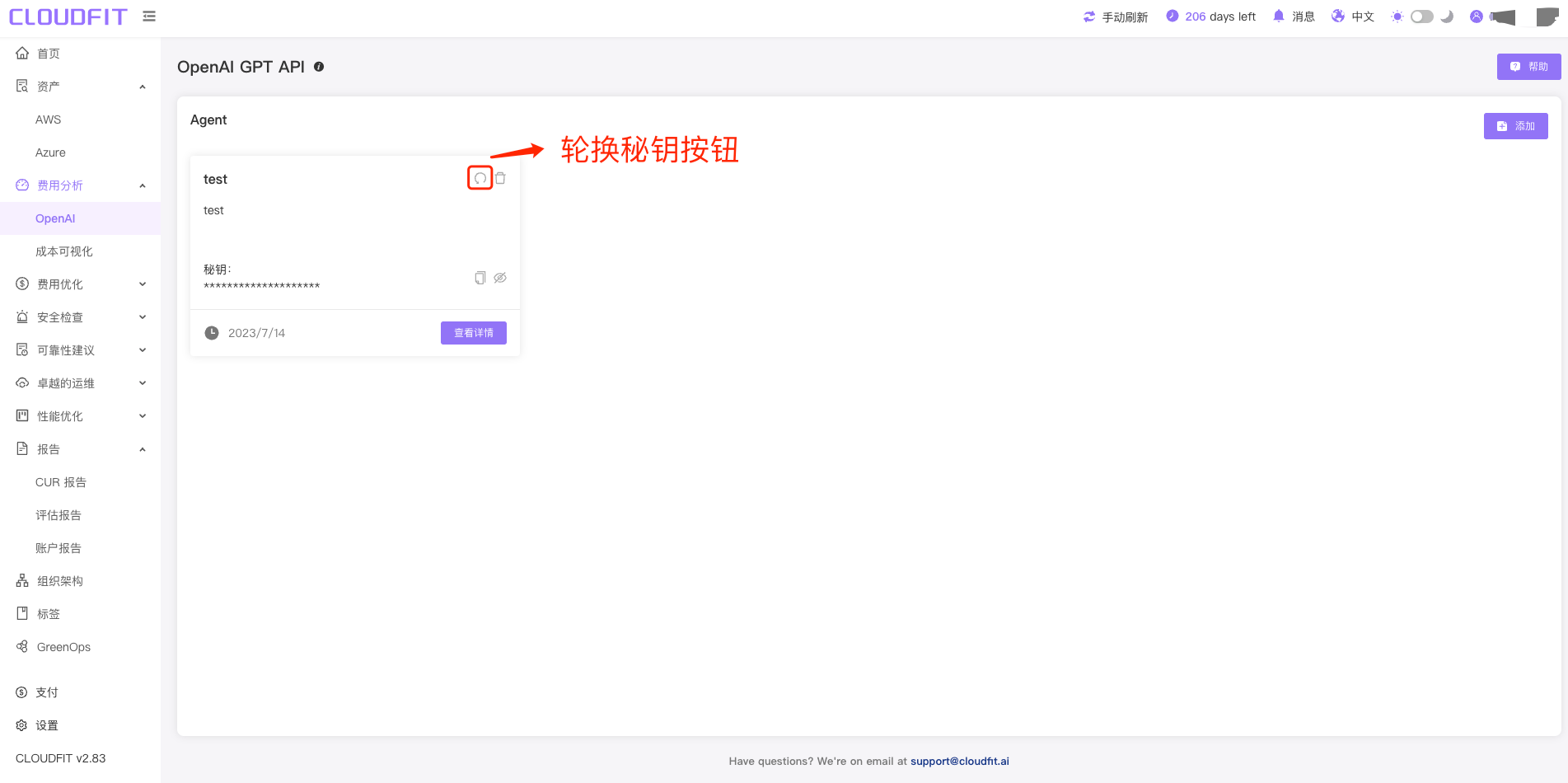The image size is (1568, 783).
Task: Click the 2023/7/14 date text
Action: [256, 333]
